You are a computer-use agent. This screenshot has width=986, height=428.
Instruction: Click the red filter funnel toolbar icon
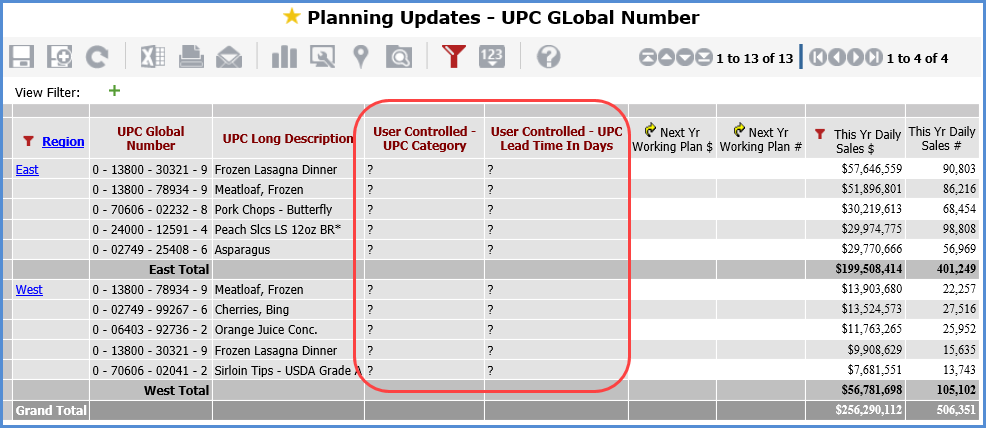[x=454, y=57]
